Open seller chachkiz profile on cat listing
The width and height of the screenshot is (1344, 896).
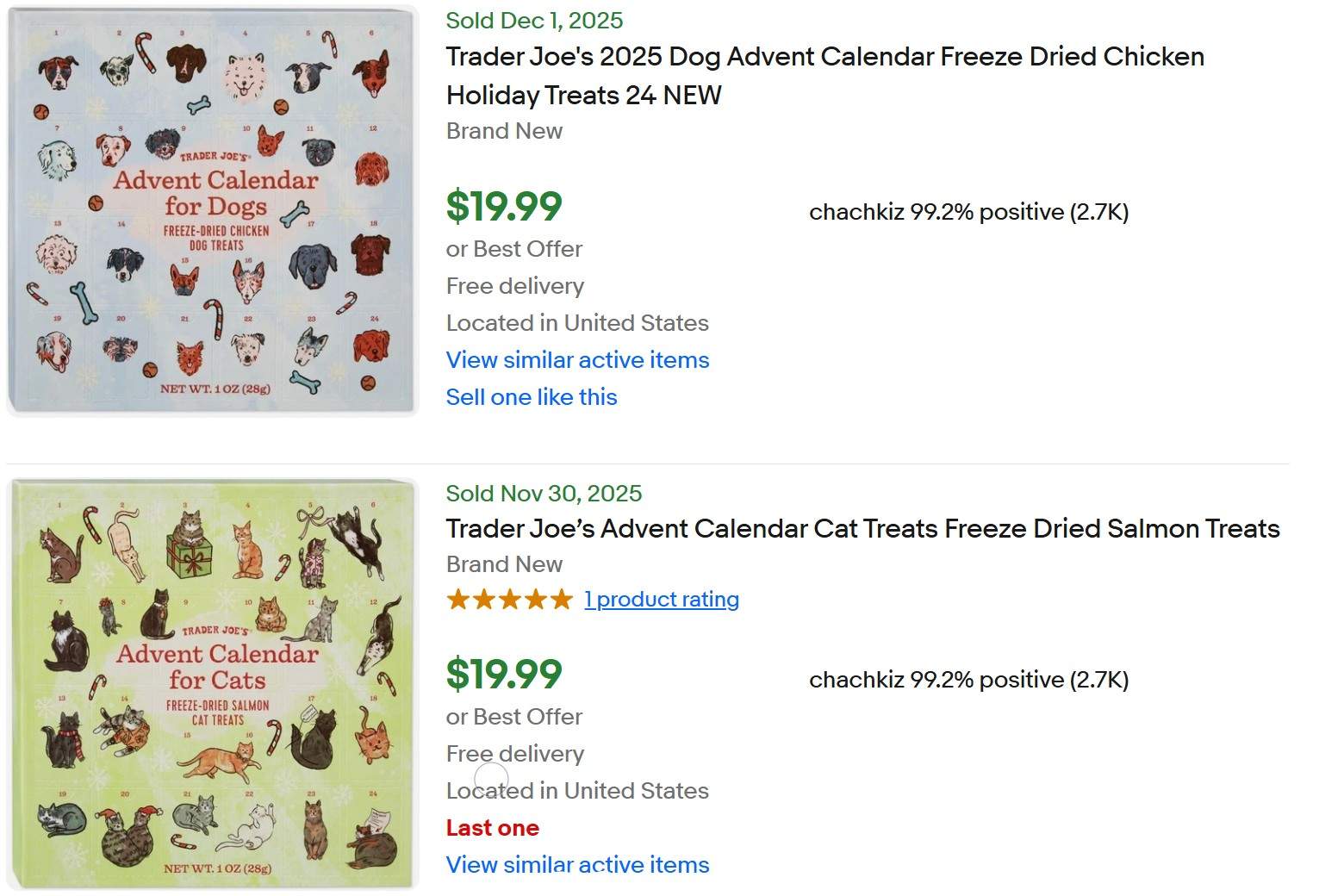[969, 680]
